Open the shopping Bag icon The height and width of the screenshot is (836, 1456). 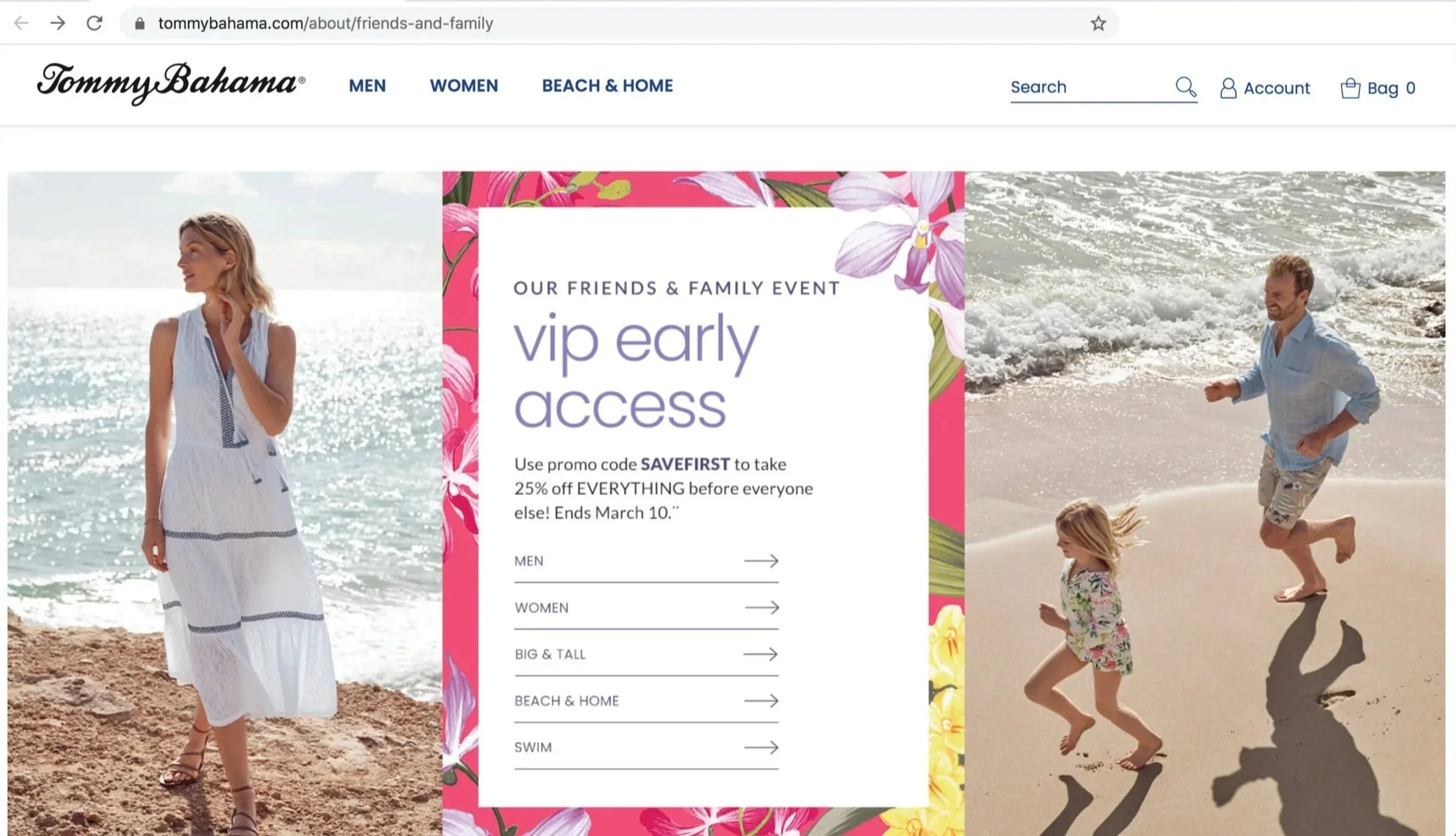pyautogui.click(x=1350, y=88)
